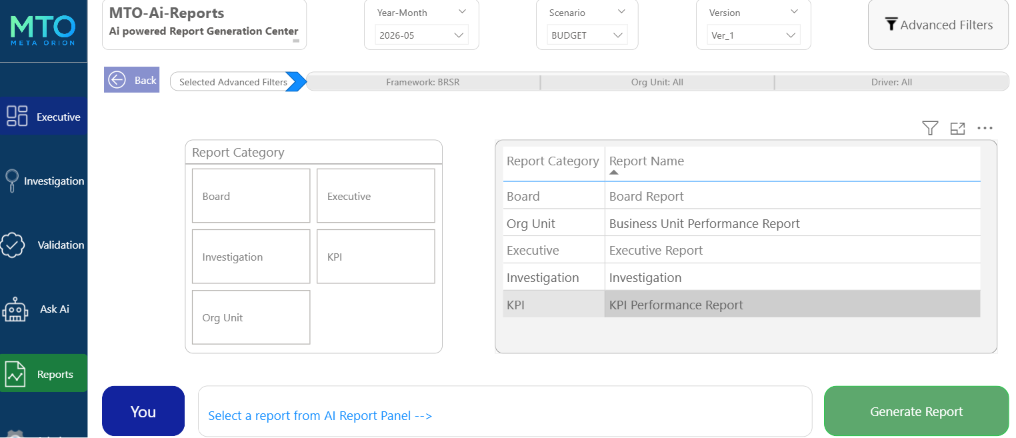Select the Executive report category tile
This screenshot has height=438, width=1016.
376,196
